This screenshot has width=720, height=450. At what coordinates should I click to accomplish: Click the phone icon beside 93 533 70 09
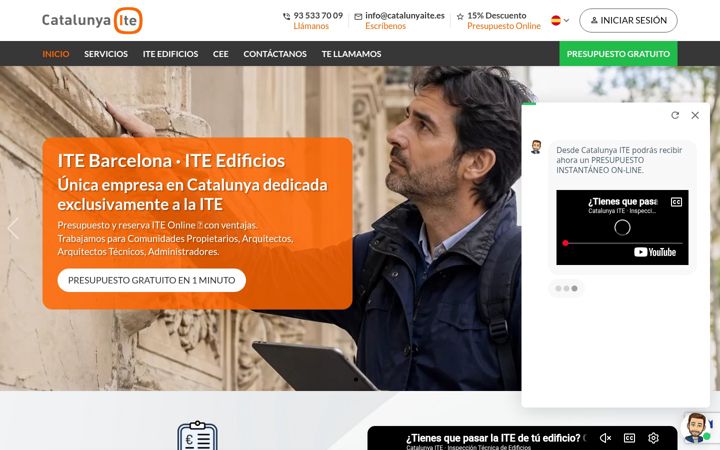[x=287, y=17]
